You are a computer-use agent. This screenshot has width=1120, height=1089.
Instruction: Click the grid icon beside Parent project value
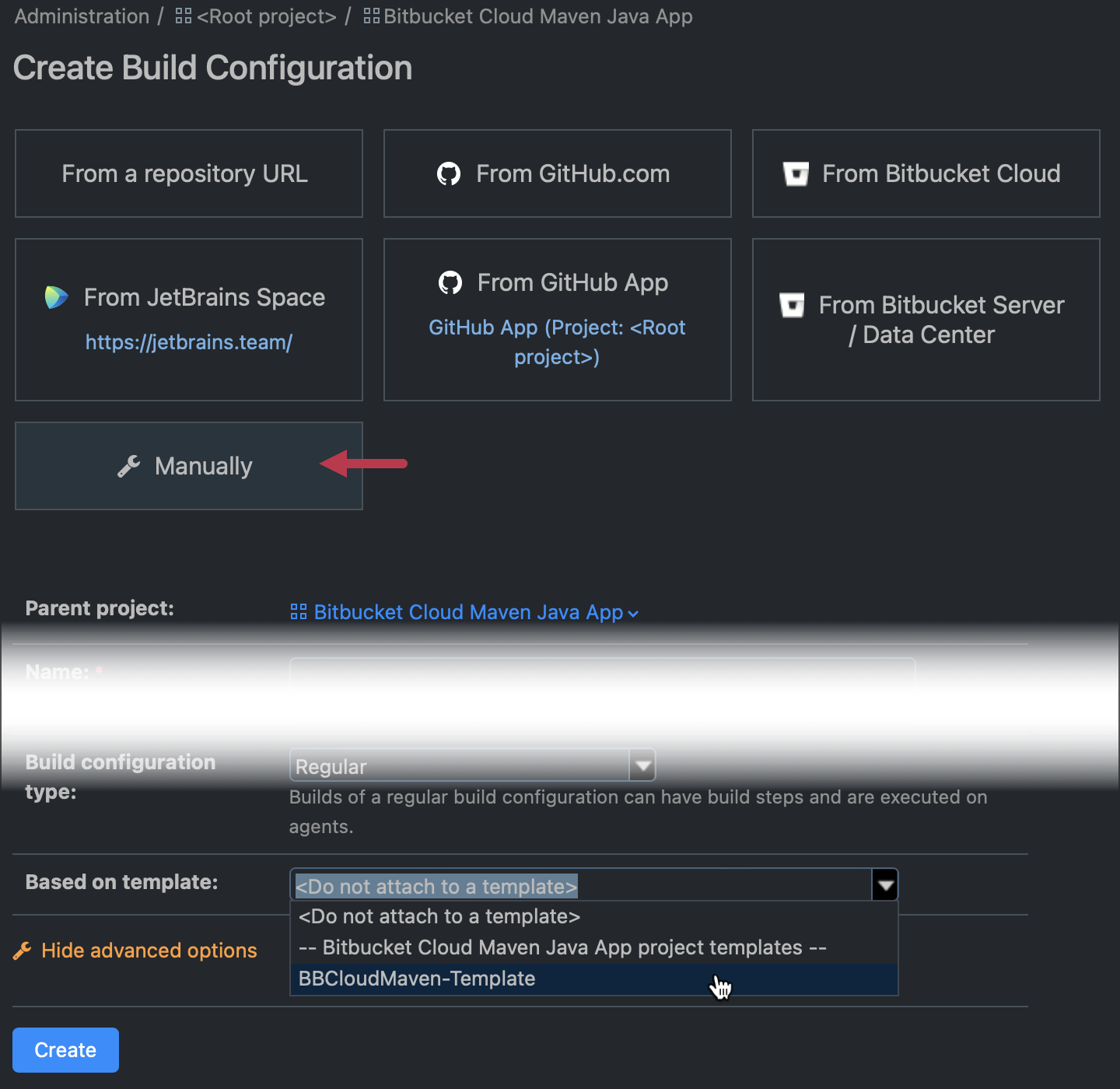click(x=299, y=612)
